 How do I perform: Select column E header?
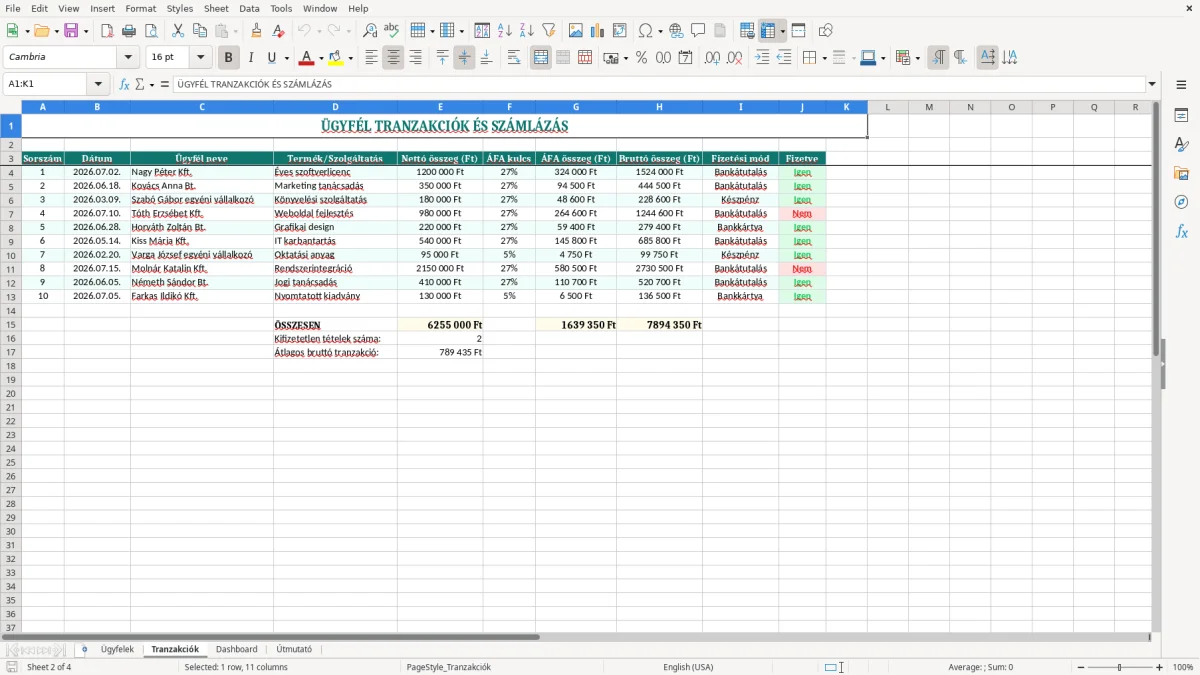[x=440, y=107]
